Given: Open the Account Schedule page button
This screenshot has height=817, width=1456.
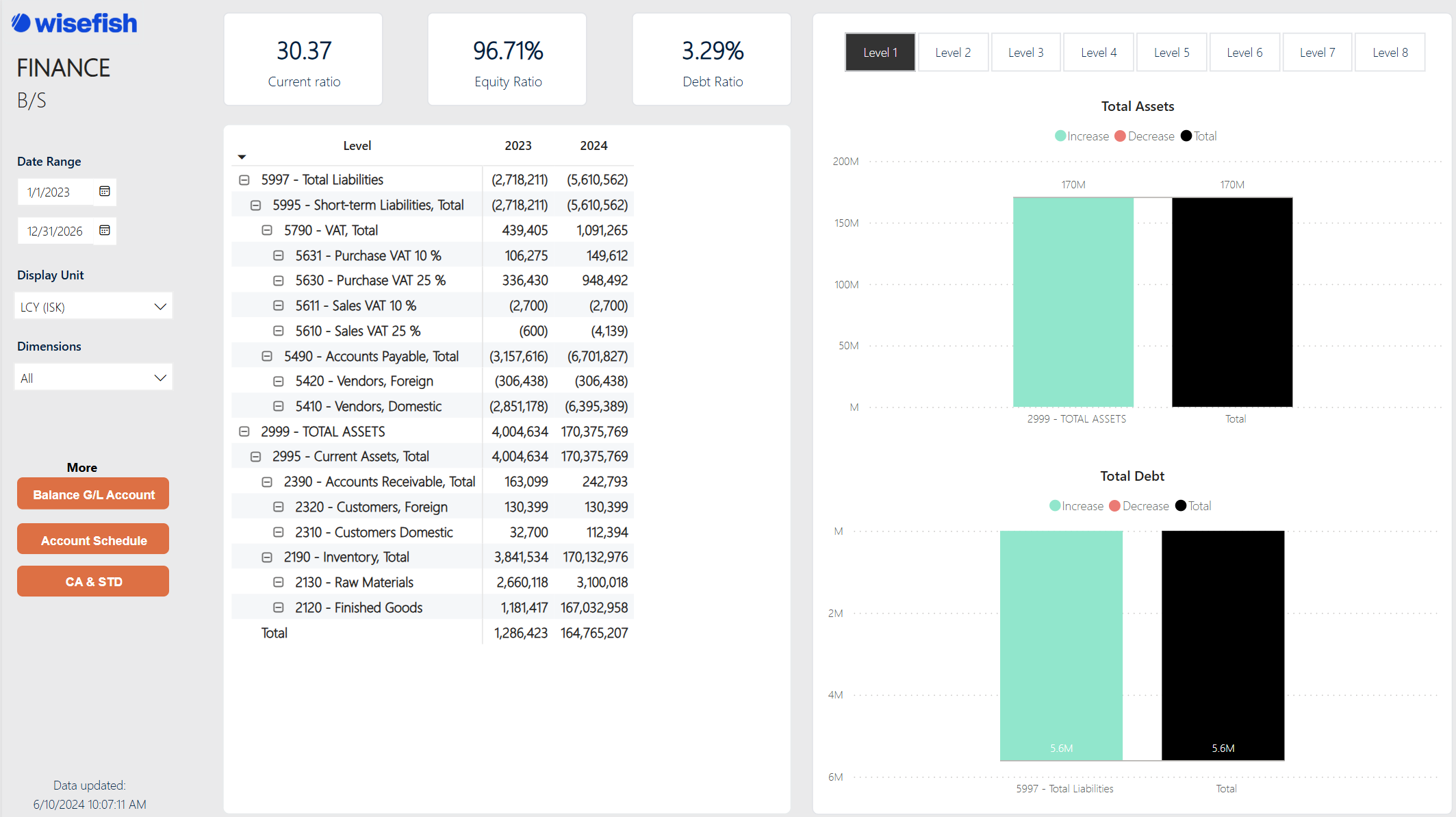Looking at the screenshot, I should 93,540.
